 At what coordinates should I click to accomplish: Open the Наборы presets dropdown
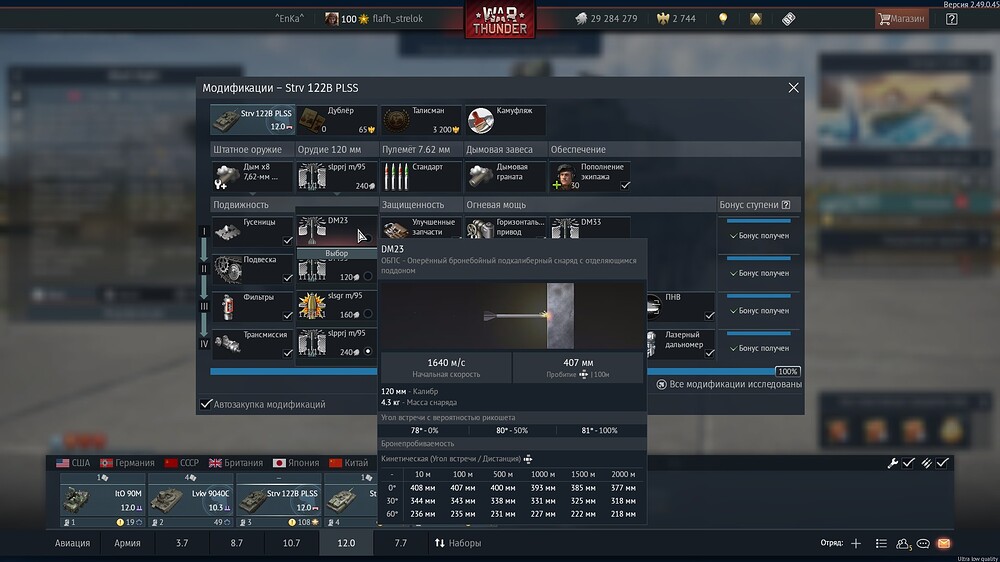[457, 543]
